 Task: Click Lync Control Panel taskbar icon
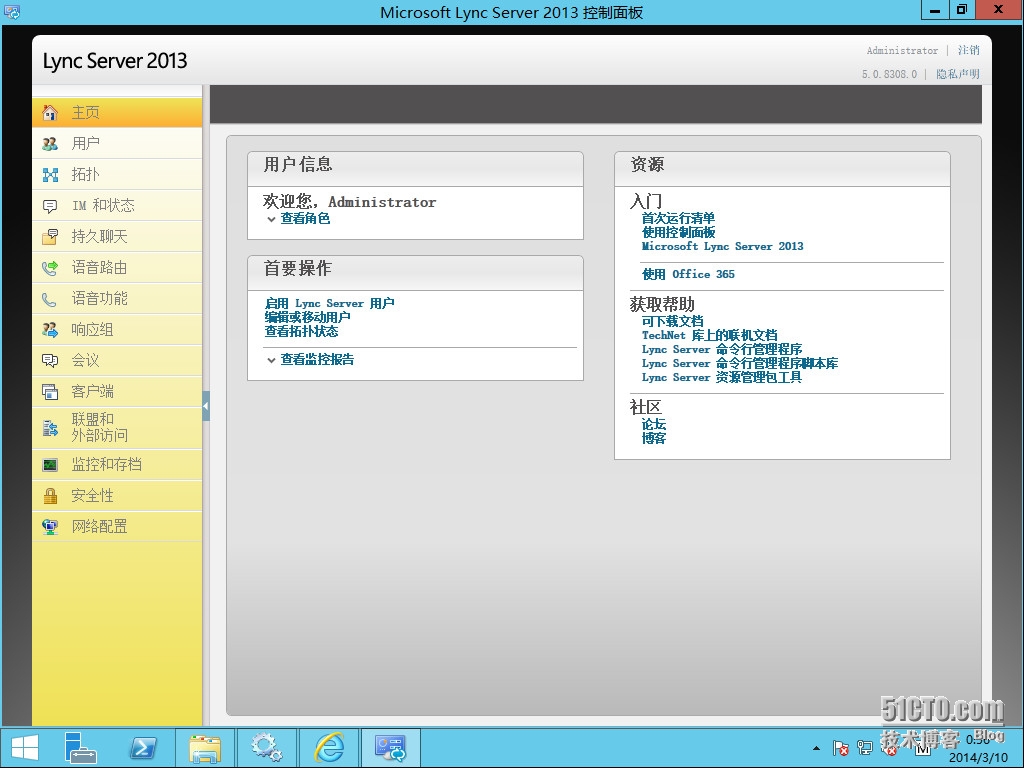click(x=391, y=748)
